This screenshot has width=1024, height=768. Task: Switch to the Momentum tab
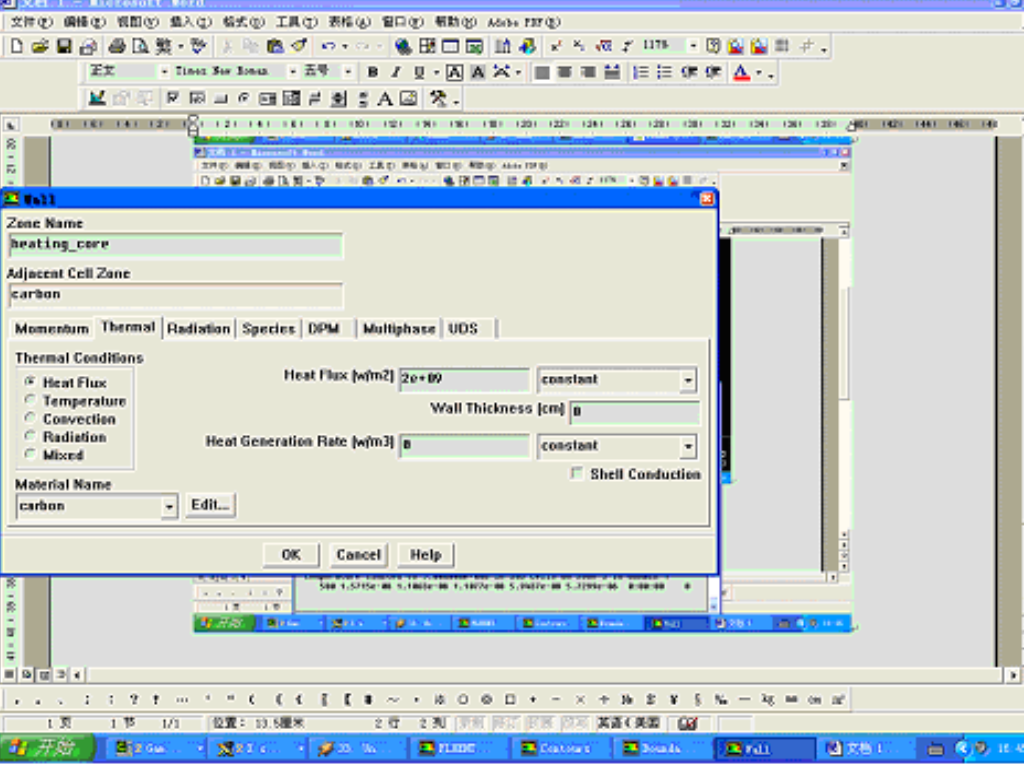[x=52, y=328]
